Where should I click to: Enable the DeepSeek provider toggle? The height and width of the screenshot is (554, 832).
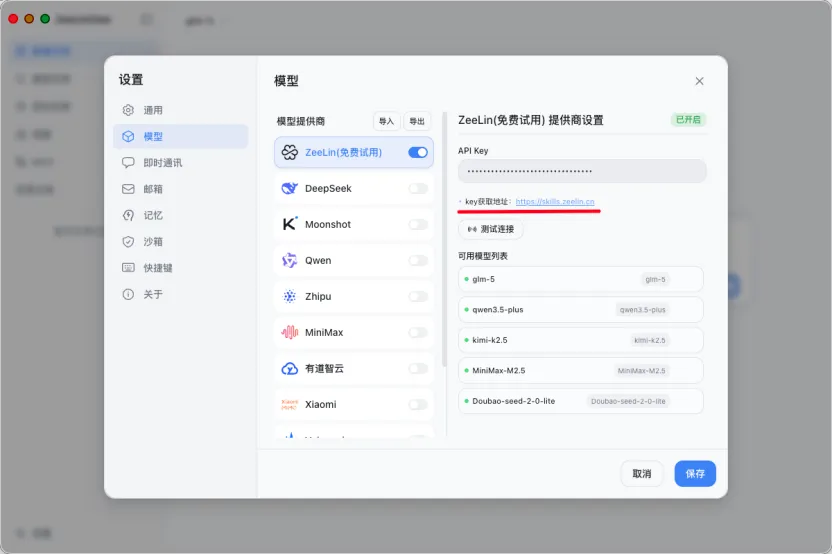(x=418, y=188)
